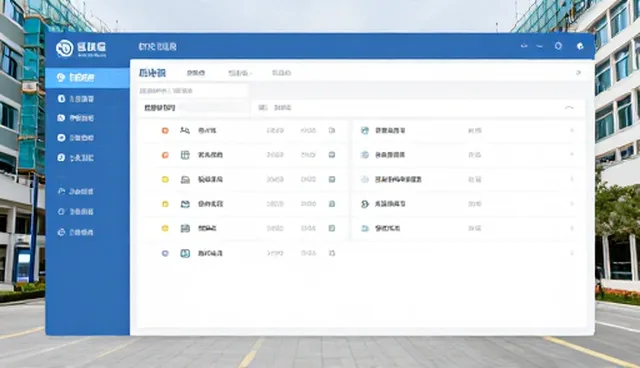Open the middle item of the lower sidebar group
The width and height of the screenshot is (640, 368).
[76, 211]
